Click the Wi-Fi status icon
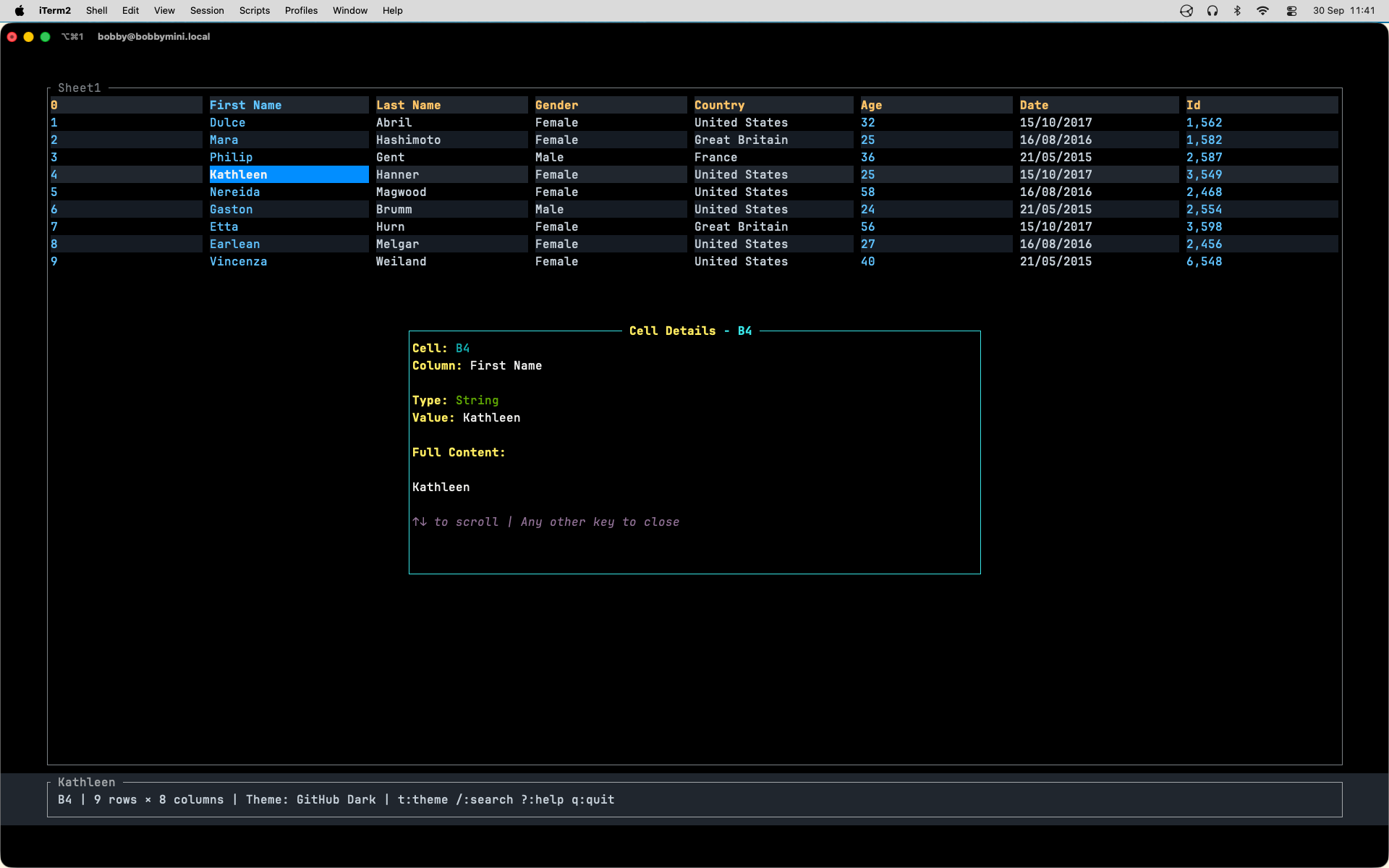Viewport: 1389px width, 868px height. pyautogui.click(x=1262, y=10)
